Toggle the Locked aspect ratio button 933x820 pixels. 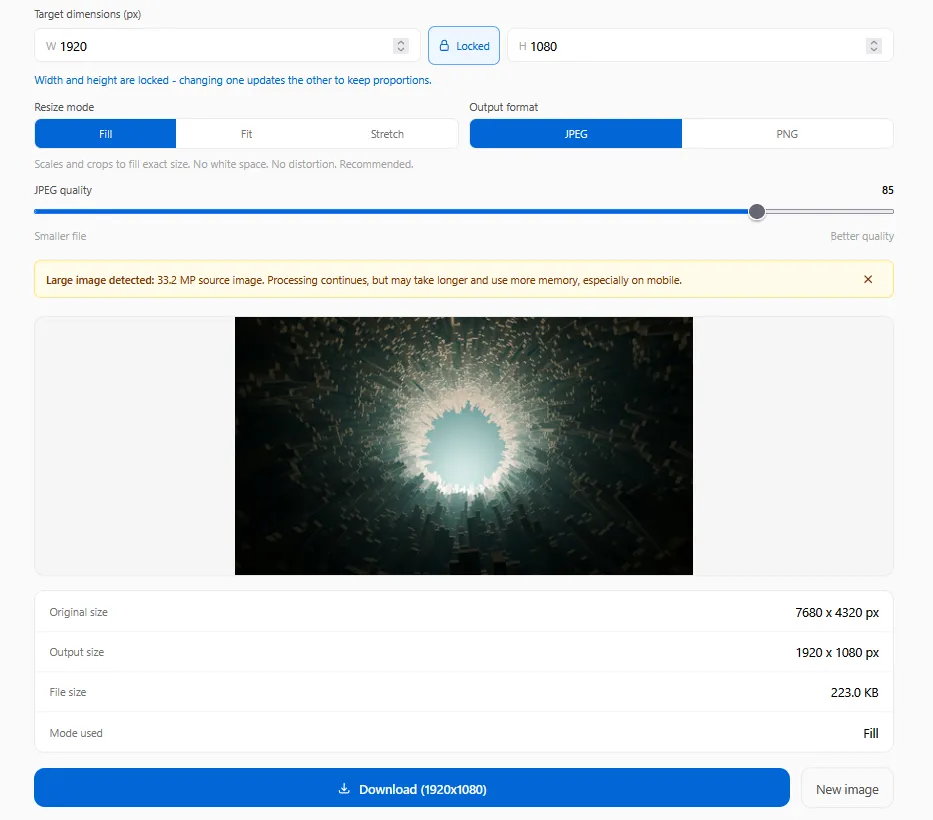click(x=464, y=46)
